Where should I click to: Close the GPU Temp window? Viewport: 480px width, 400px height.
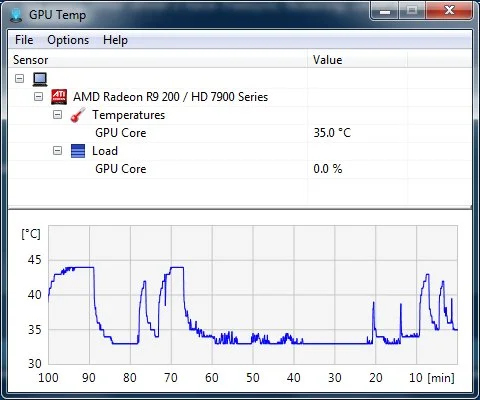(449, 12)
